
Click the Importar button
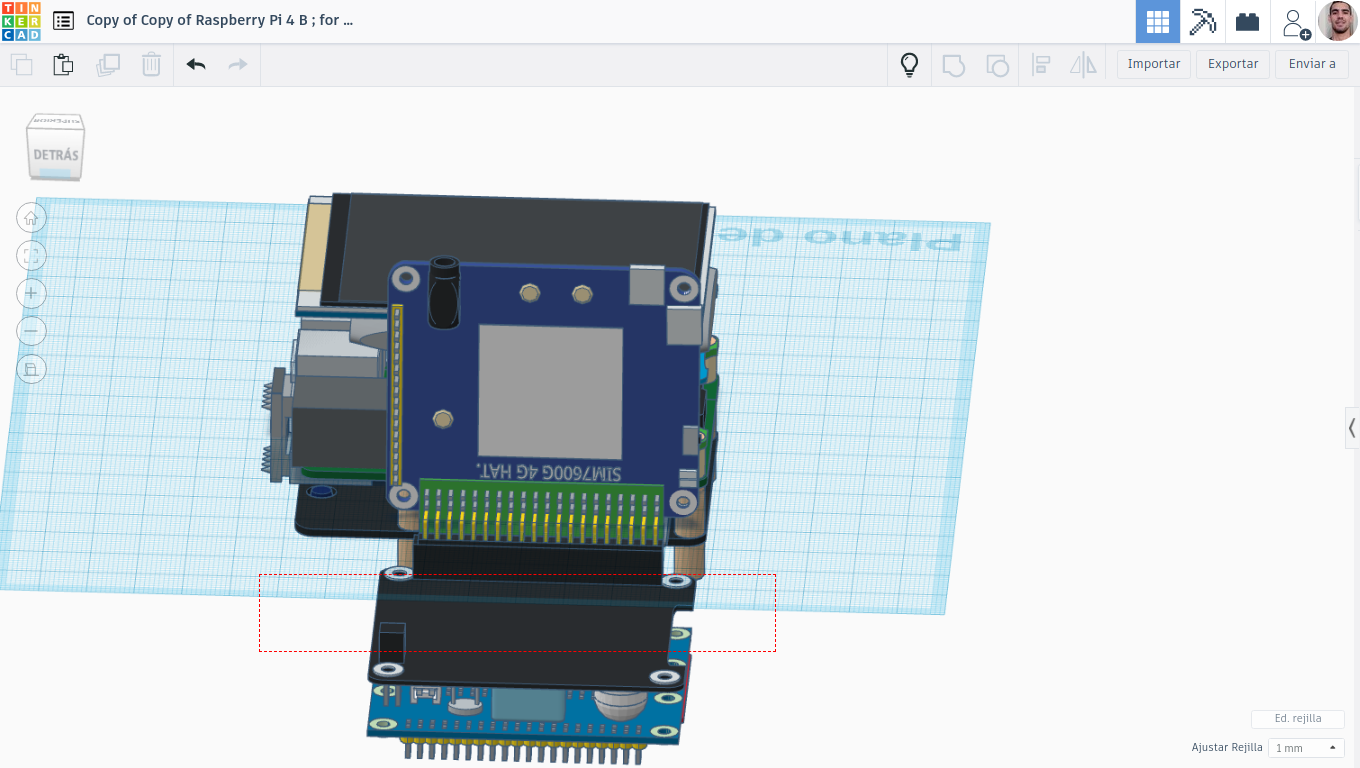[x=1154, y=64]
